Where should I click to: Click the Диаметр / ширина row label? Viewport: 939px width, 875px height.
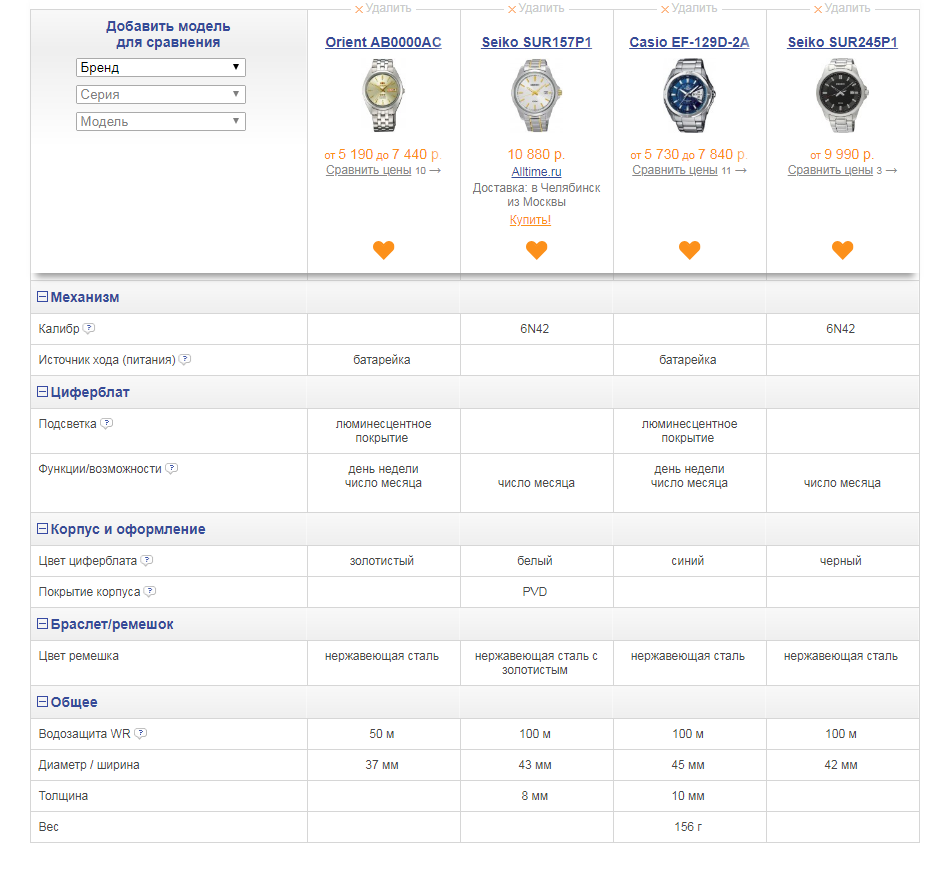click(x=89, y=764)
